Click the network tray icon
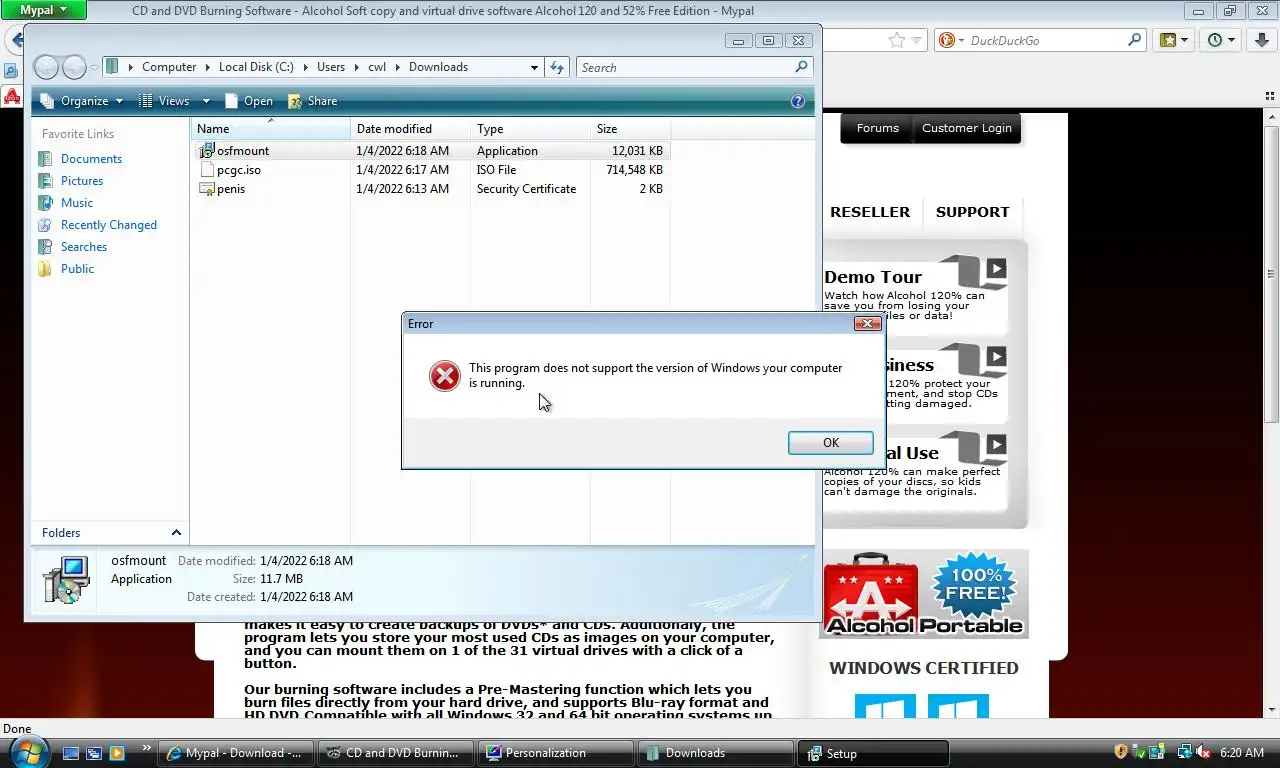The image size is (1280, 768). (1184, 752)
